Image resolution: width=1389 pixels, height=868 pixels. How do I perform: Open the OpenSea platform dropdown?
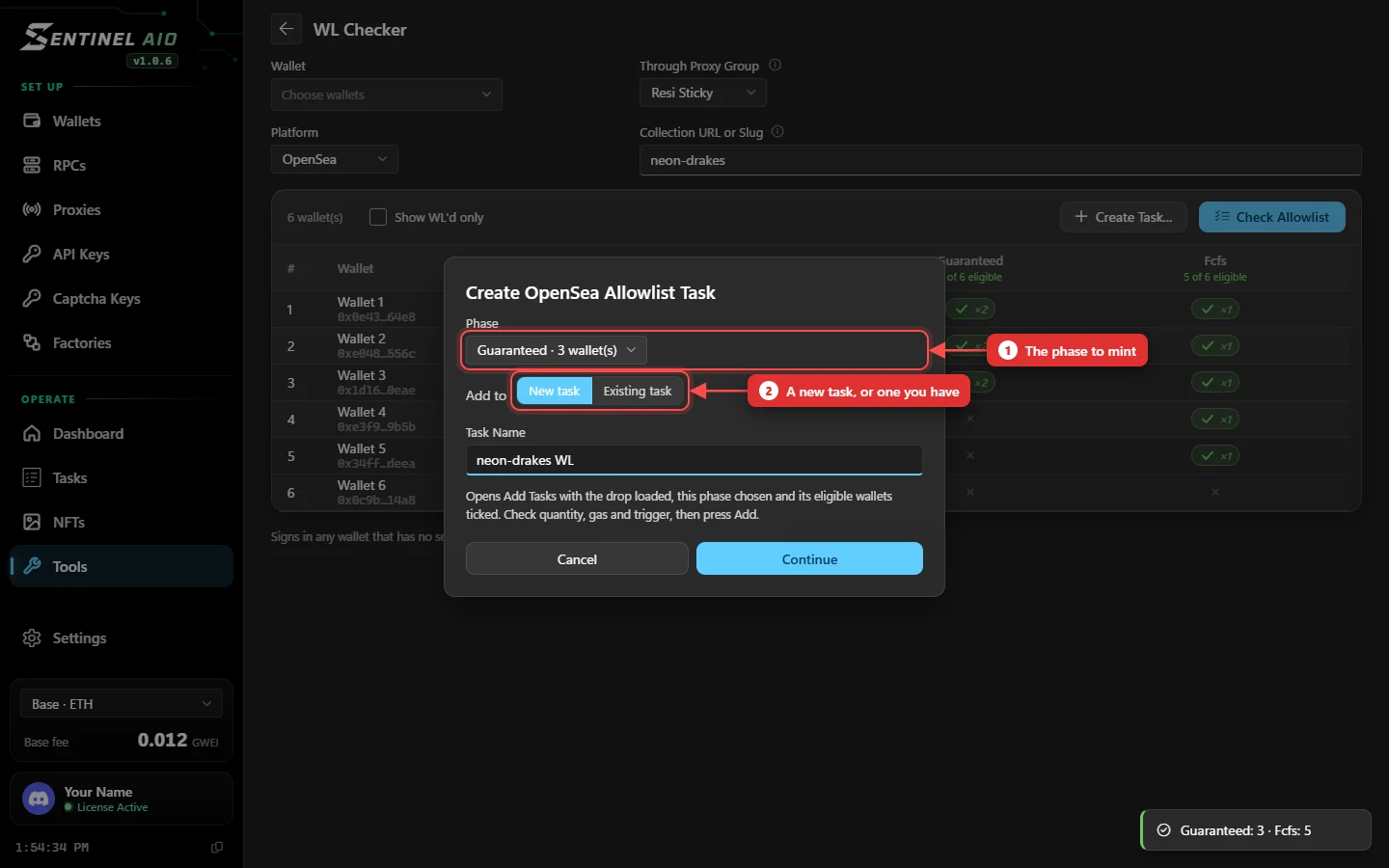click(x=335, y=159)
